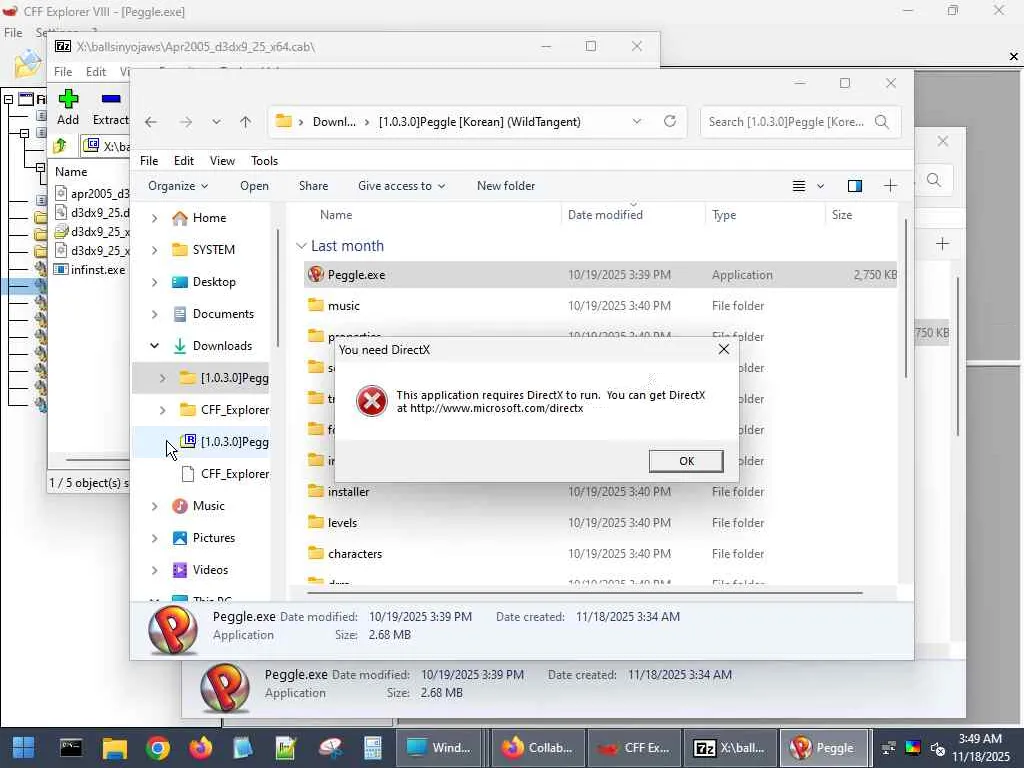
Task: Close the You need DirectX dialog
Action: pos(724,349)
